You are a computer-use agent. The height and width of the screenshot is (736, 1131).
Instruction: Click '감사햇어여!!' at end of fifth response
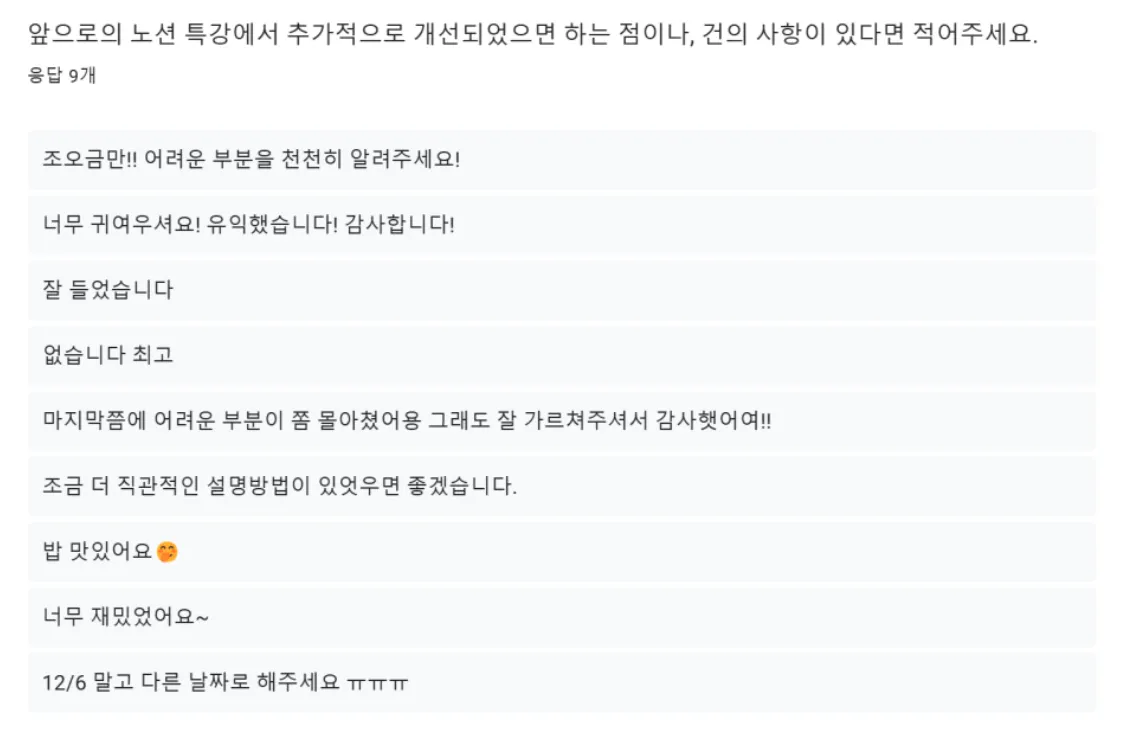tap(713, 421)
